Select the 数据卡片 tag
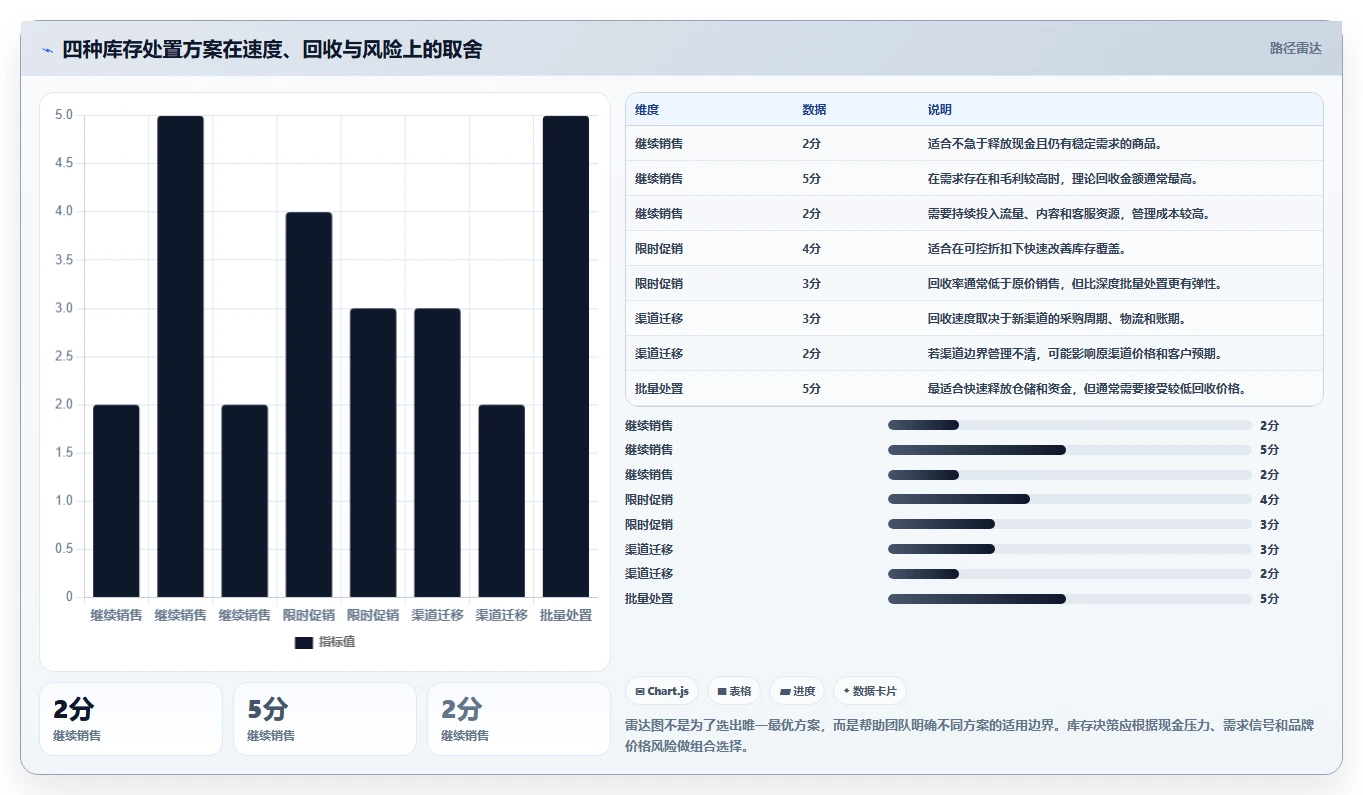Image resolution: width=1363 pixels, height=795 pixels. pyautogui.click(x=870, y=691)
